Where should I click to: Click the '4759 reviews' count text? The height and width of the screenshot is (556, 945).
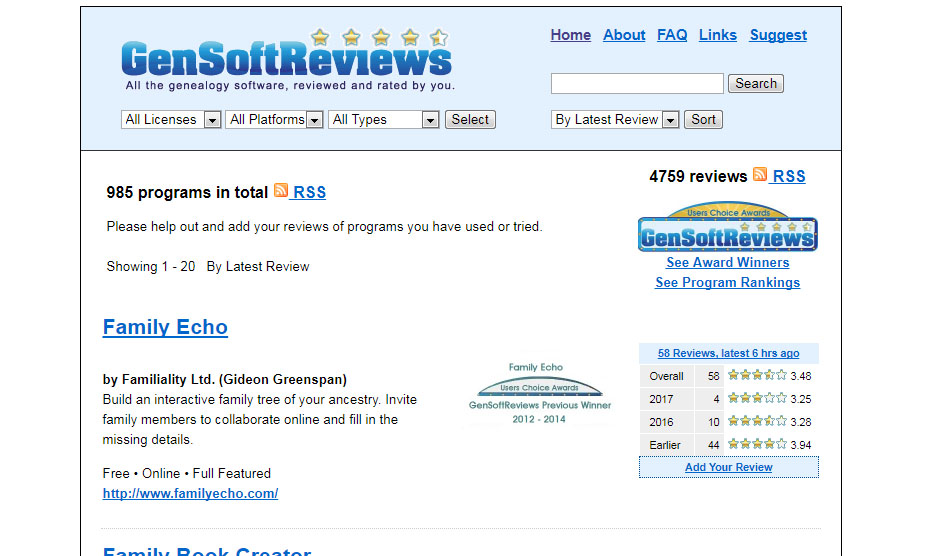click(698, 176)
